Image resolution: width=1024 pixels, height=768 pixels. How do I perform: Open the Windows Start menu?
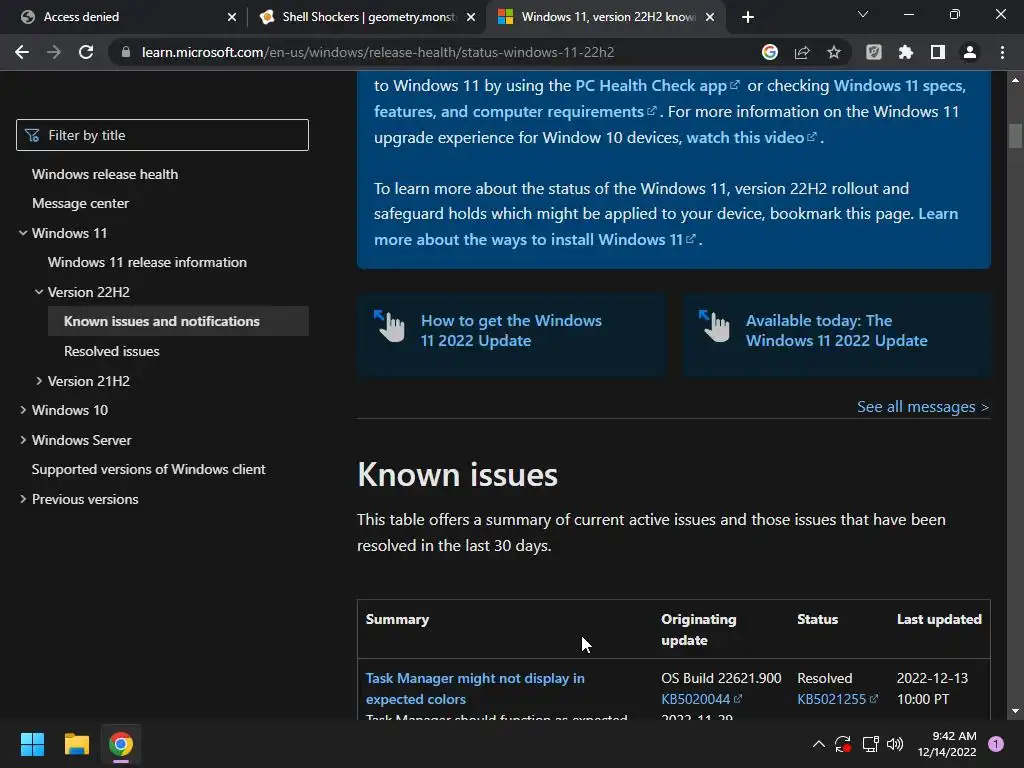[33, 744]
